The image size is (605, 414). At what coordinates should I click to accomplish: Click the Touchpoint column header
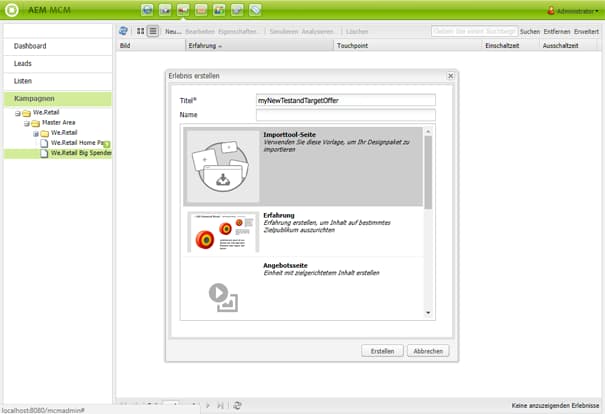tap(408, 46)
